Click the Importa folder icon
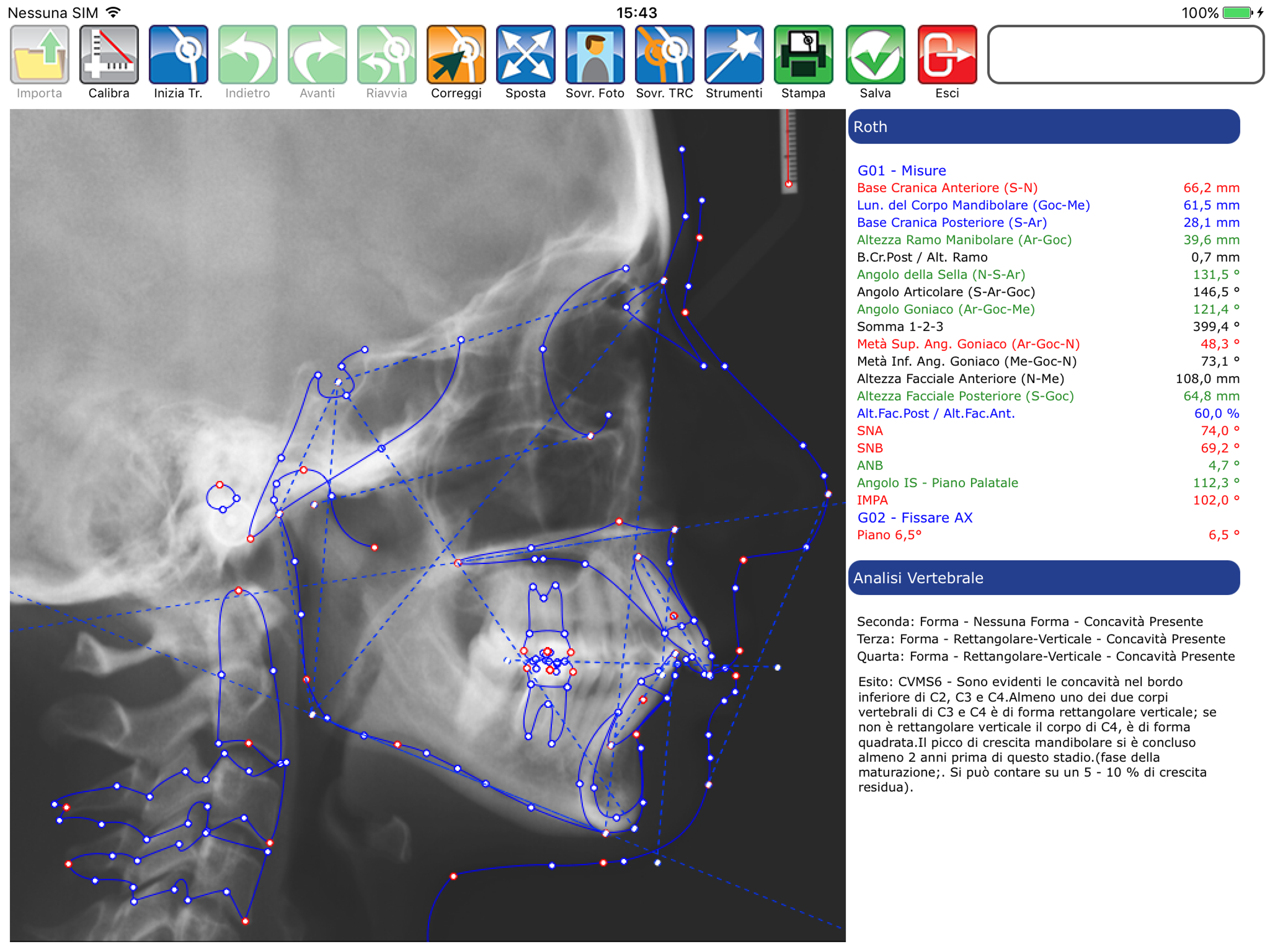The image size is (1270, 952). coord(39,54)
